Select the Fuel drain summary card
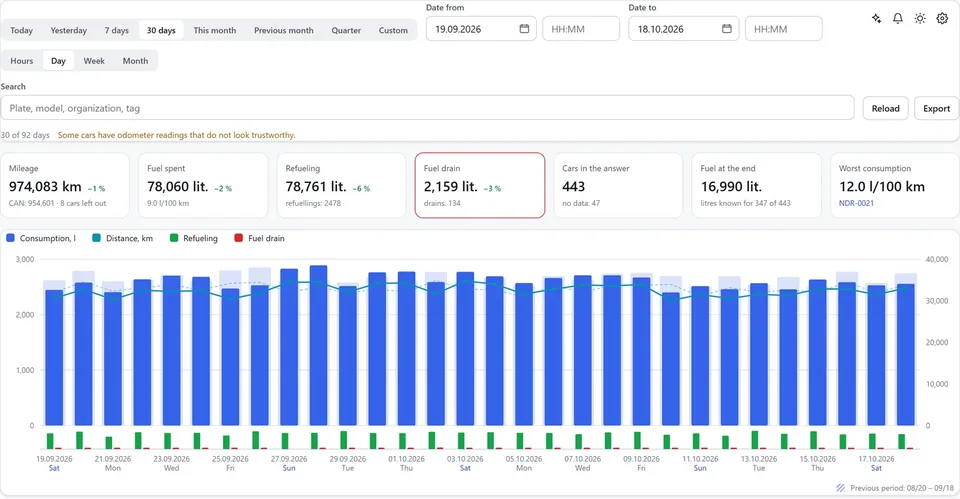960x499 pixels. coord(479,186)
